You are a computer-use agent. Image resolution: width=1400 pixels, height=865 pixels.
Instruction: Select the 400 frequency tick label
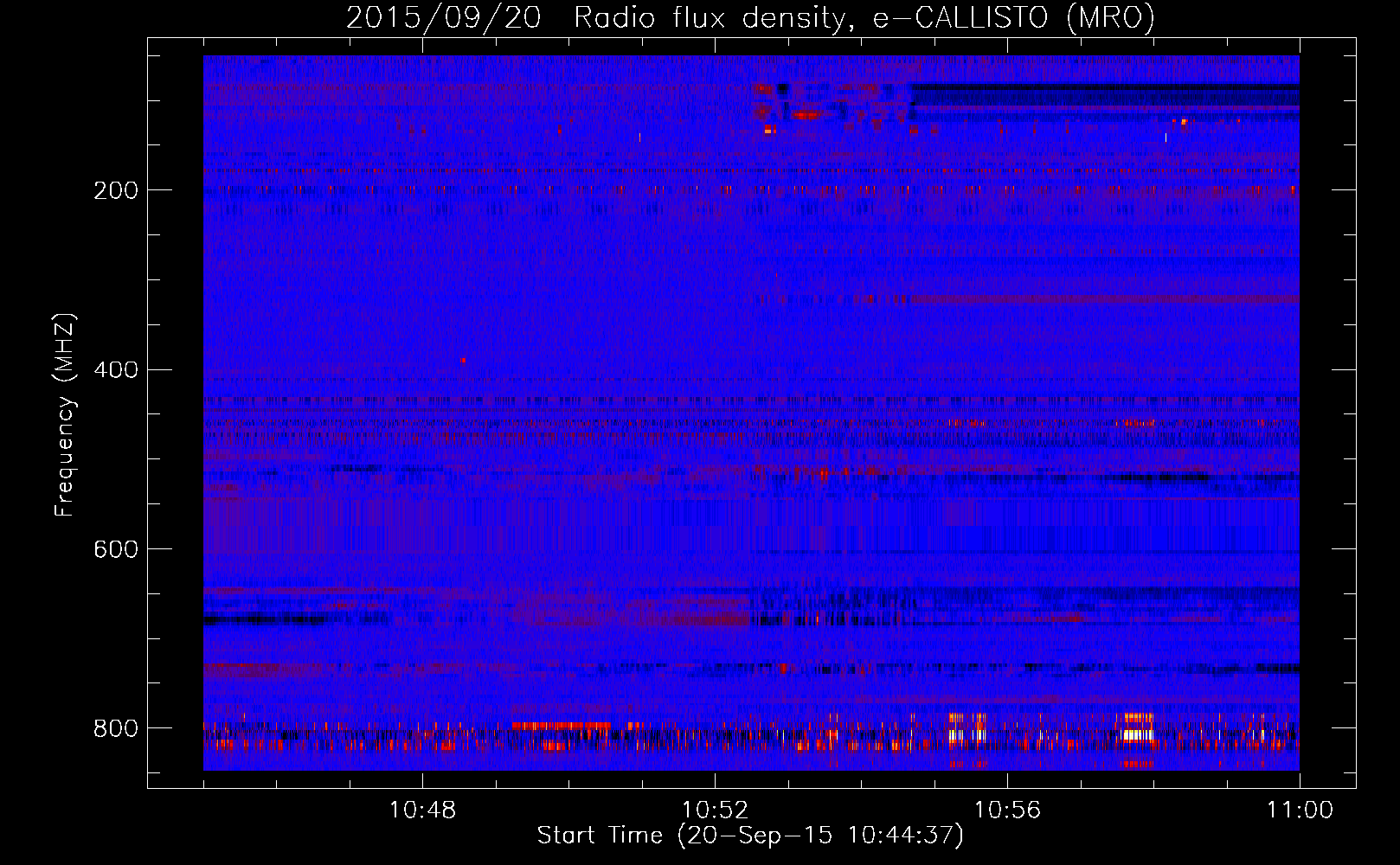point(115,370)
